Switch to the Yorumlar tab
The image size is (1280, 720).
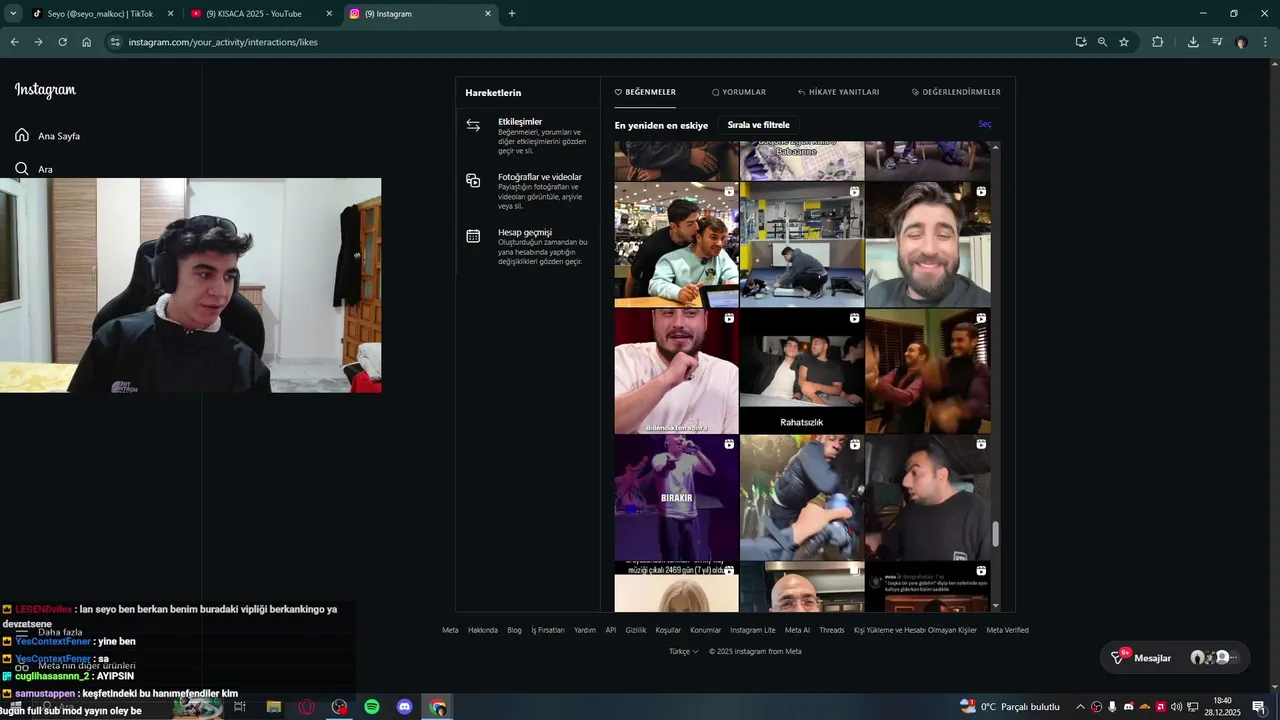click(x=739, y=92)
